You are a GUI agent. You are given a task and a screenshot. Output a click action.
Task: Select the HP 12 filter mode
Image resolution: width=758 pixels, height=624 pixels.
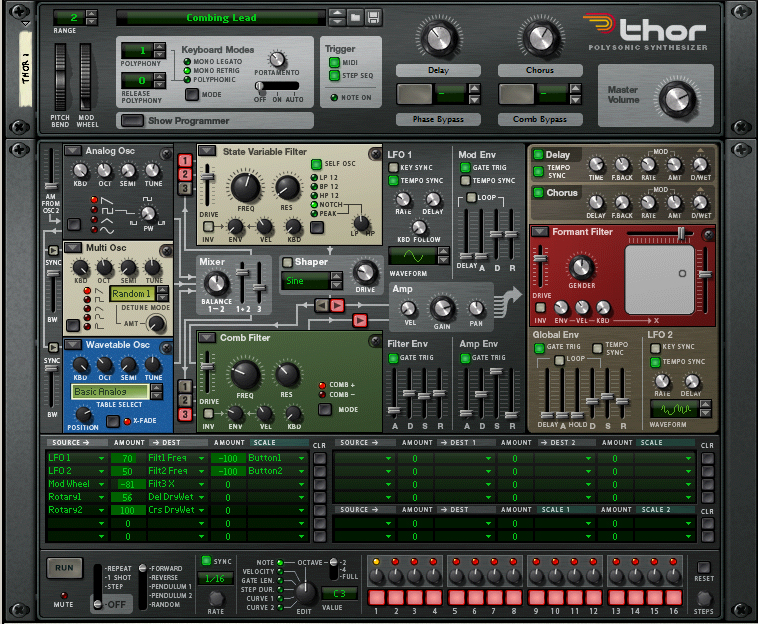(314, 195)
